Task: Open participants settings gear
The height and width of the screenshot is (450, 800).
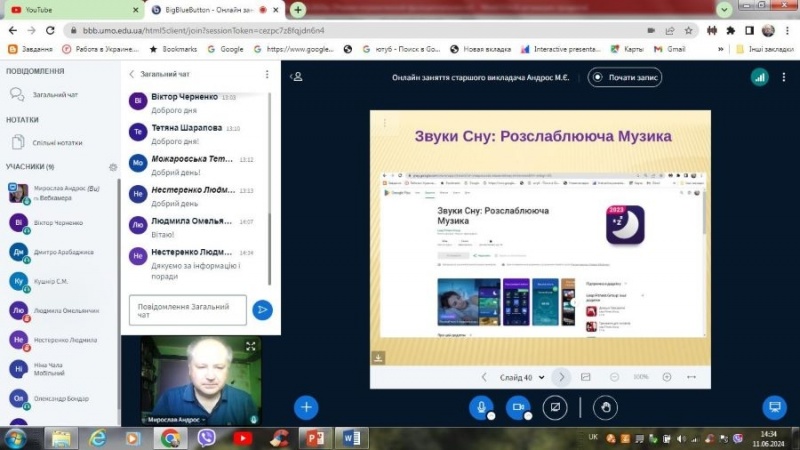Action: tap(113, 167)
